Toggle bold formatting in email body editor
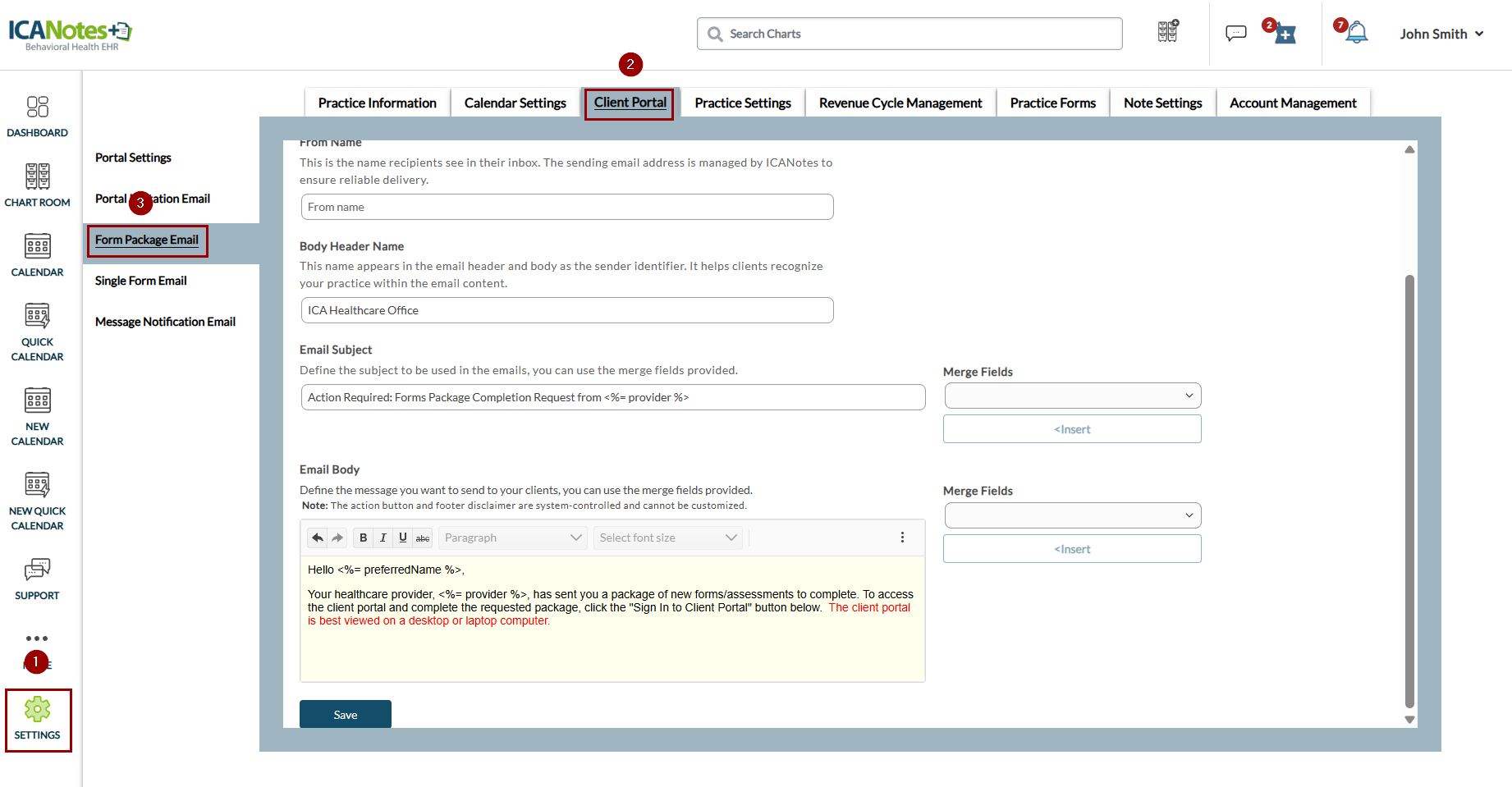The height and width of the screenshot is (787, 1512). 363,538
